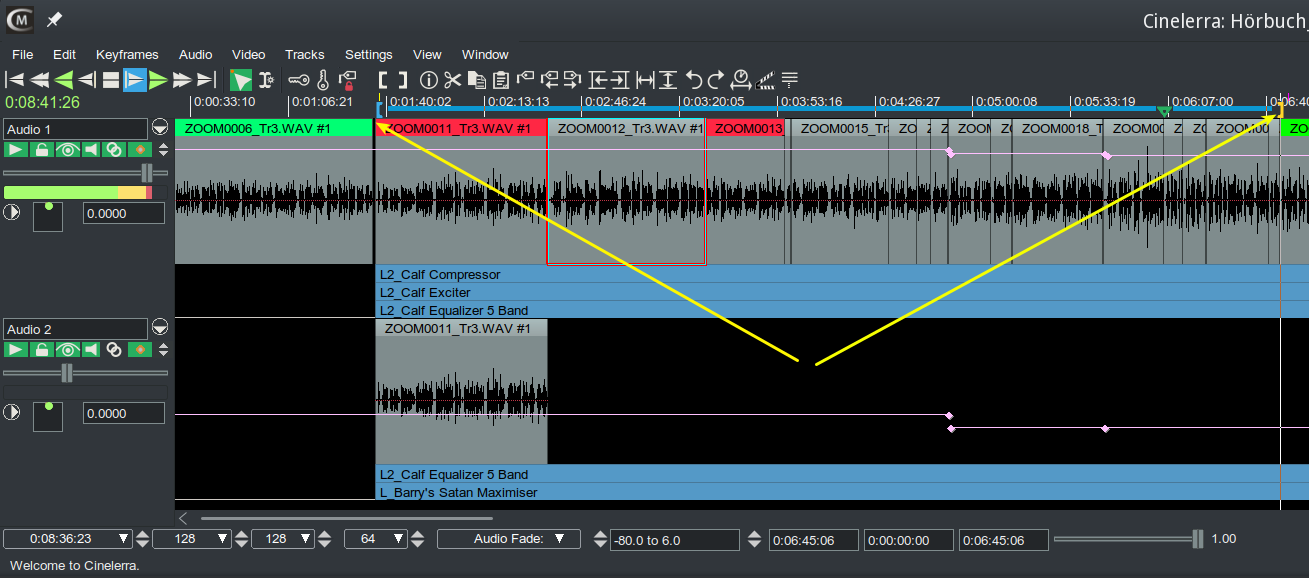Click the Audio 1 volume fader slider
This screenshot has width=1309, height=578.
click(147, 173)
